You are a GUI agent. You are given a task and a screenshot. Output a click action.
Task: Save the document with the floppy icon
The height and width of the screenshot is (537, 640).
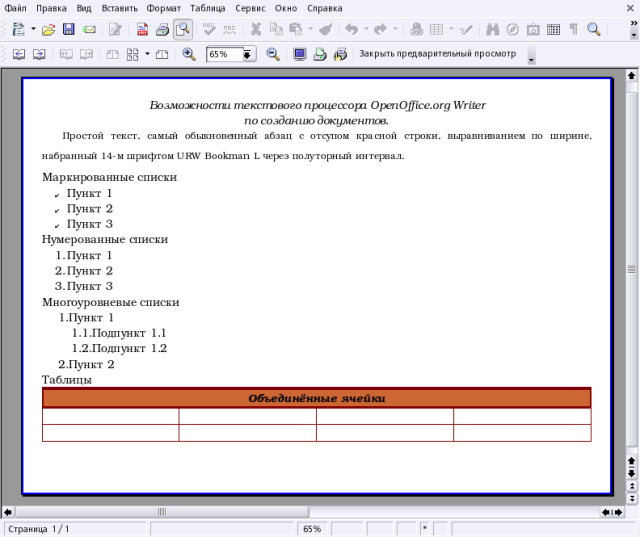pos(69,29)
